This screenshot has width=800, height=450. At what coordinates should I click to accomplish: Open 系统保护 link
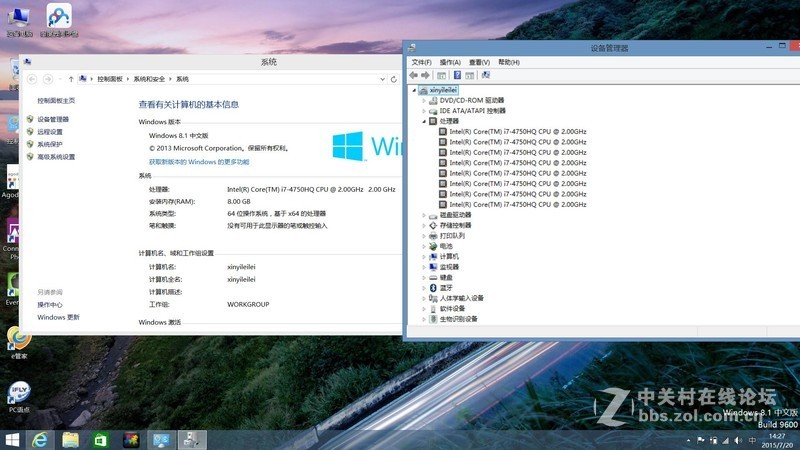tap(49, 144)
